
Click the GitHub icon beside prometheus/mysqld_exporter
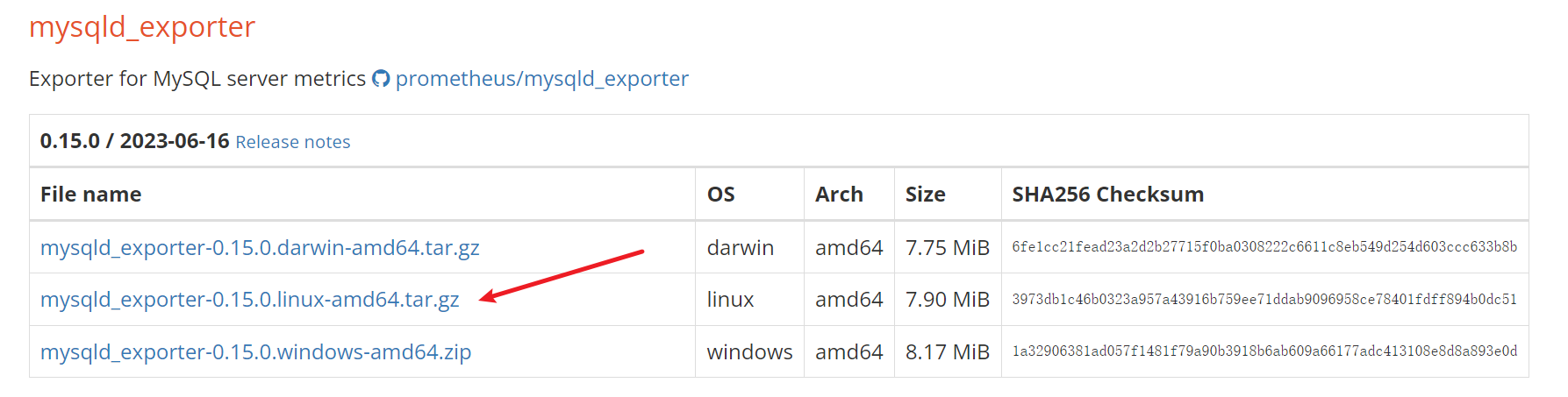tap(381, 79)
